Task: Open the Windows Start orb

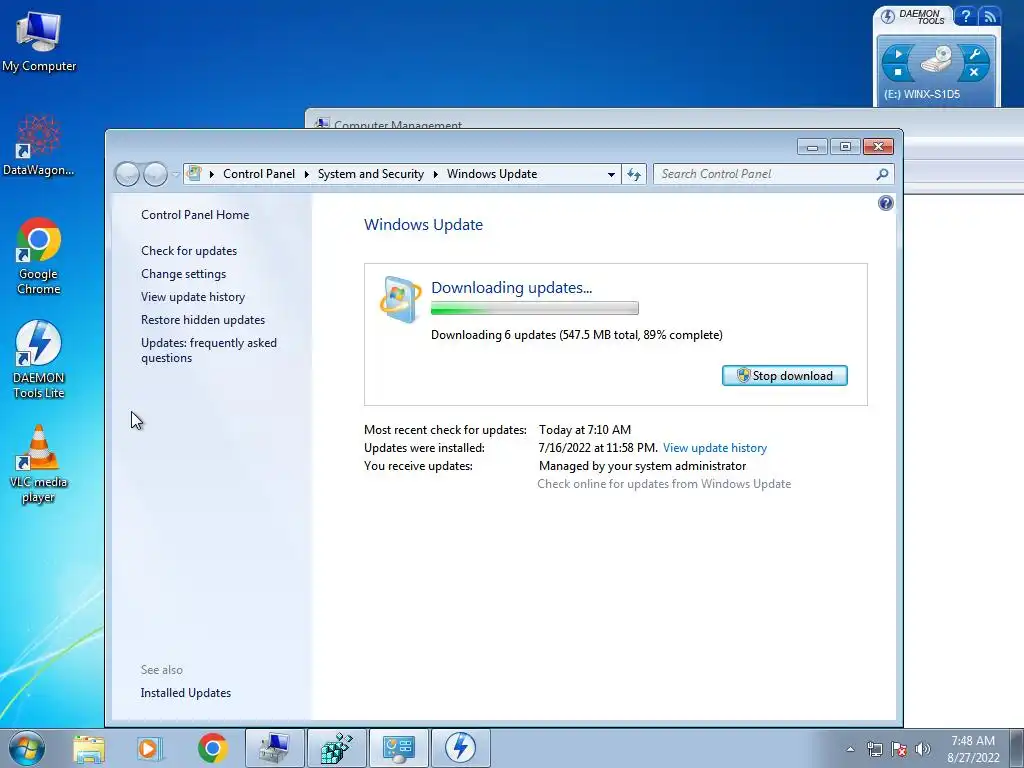Action: [27, 748]
